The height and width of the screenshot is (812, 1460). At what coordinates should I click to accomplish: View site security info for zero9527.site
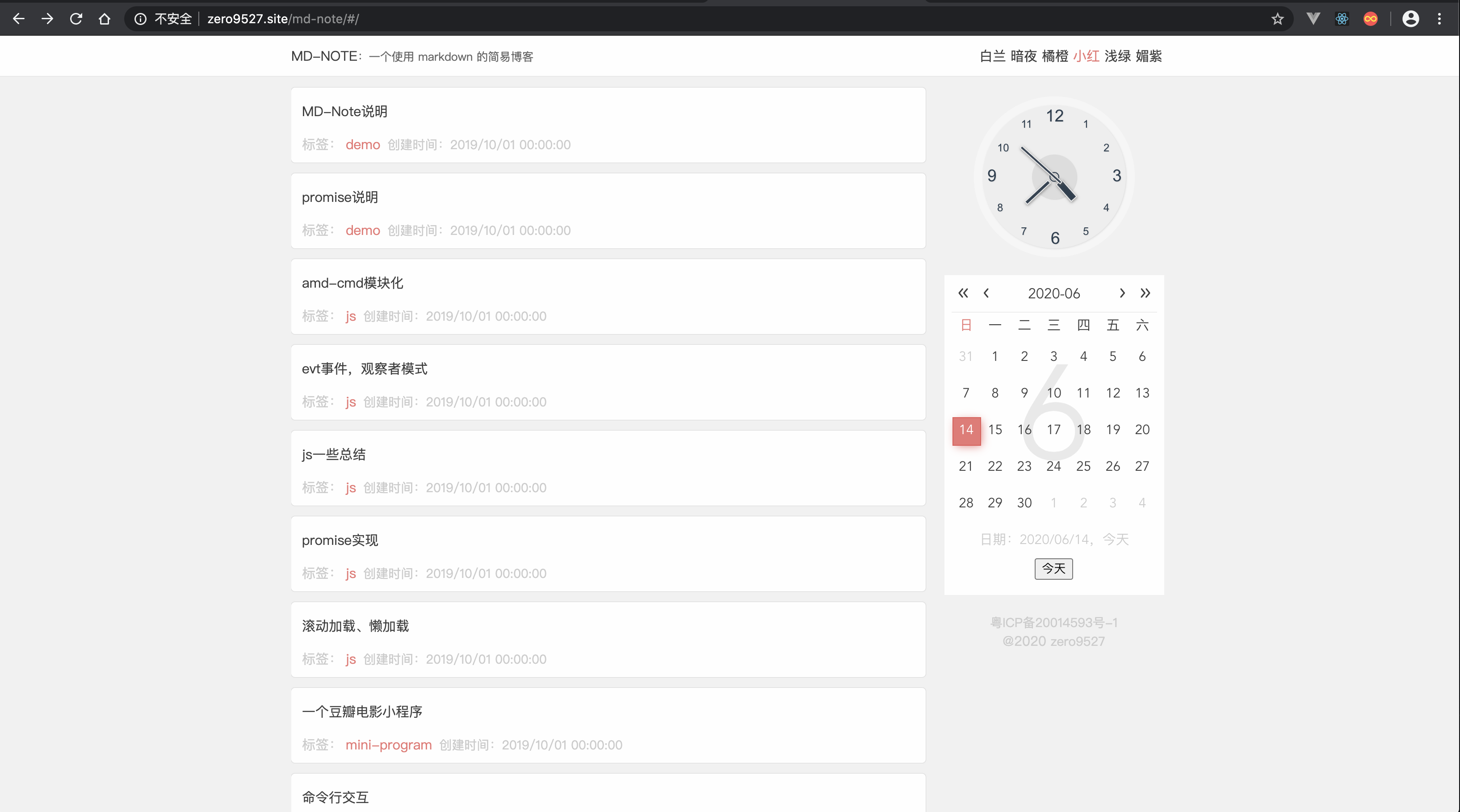[x=140, y=18]
